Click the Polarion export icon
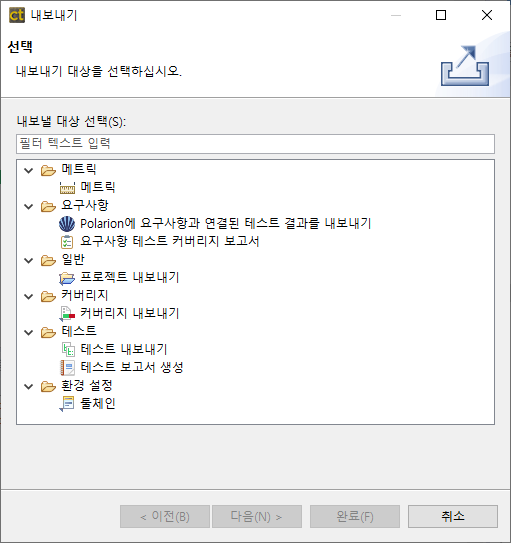This screenshot has height=543, width=511. pos(67,223)
